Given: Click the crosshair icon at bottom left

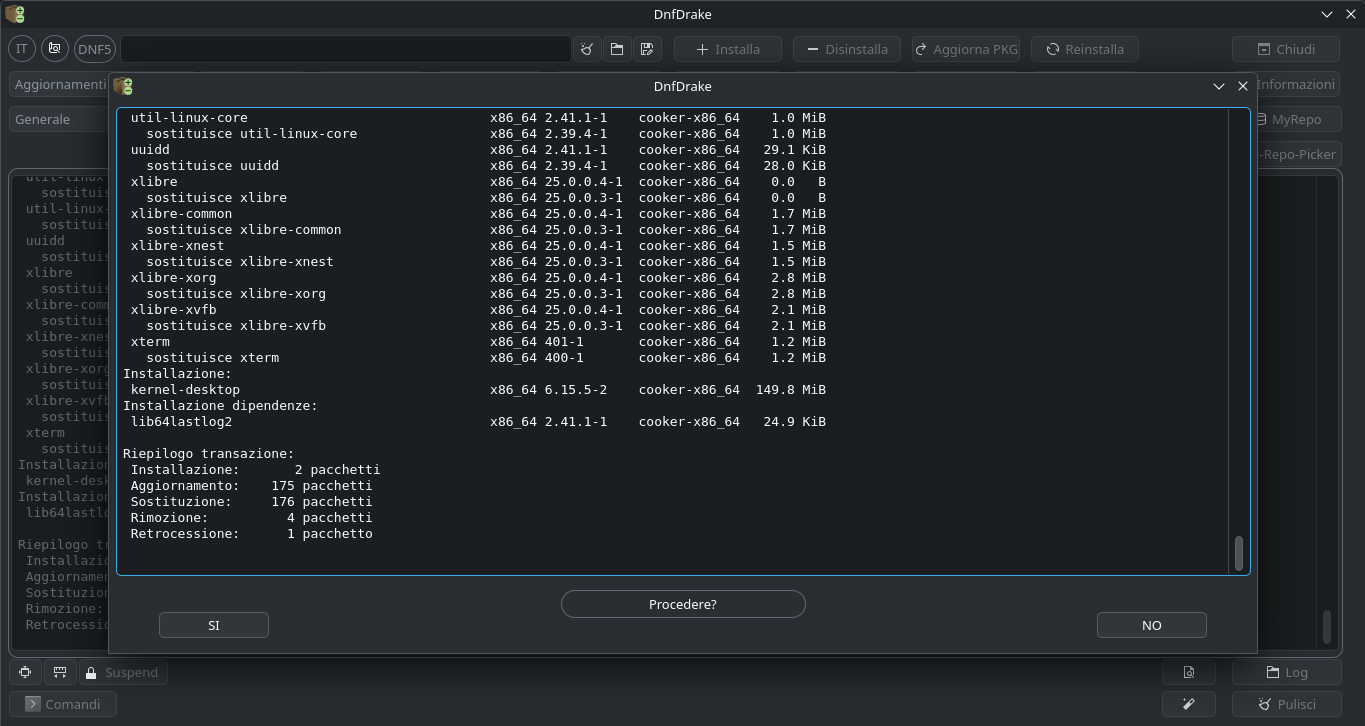Looking at the screenshot, I should coord(25,672).
